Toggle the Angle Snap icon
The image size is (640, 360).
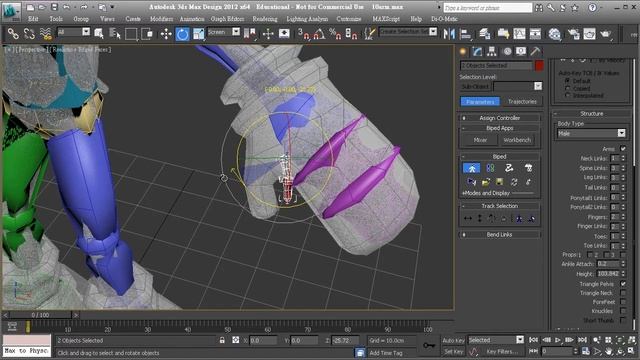point(319,34)
